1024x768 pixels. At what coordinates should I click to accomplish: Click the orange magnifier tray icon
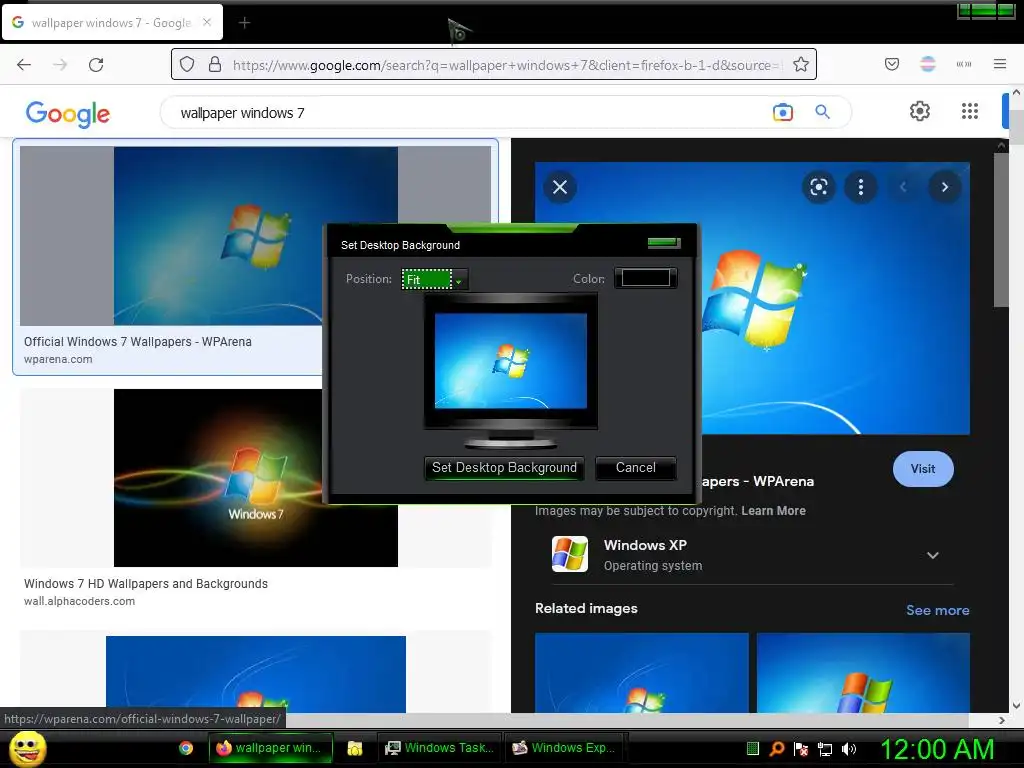click(x=776, y=749)
